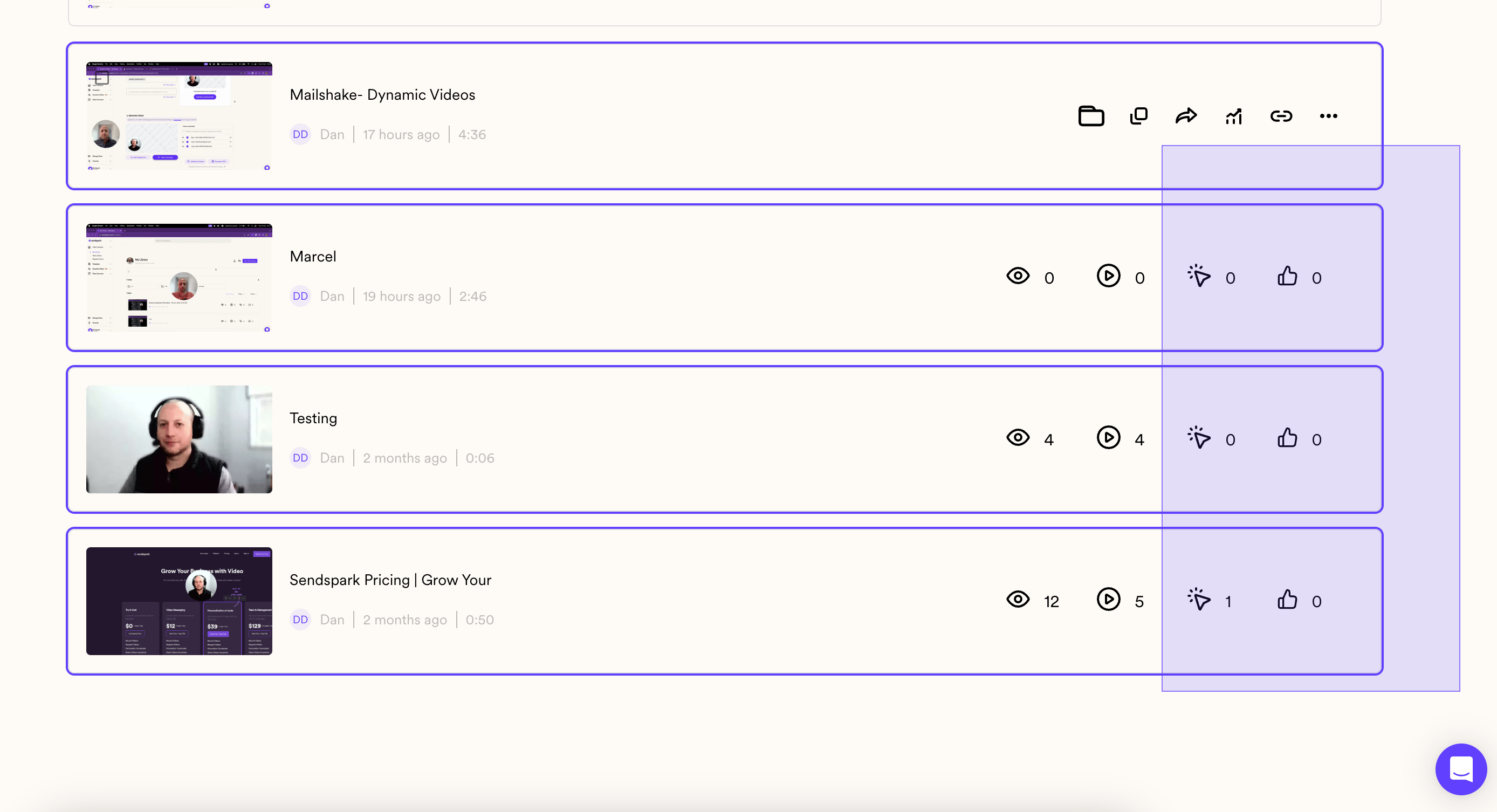Click play count 5 on Sendspark Pricing
The image size is (1497, 812).
click(x=1139, y=602)
